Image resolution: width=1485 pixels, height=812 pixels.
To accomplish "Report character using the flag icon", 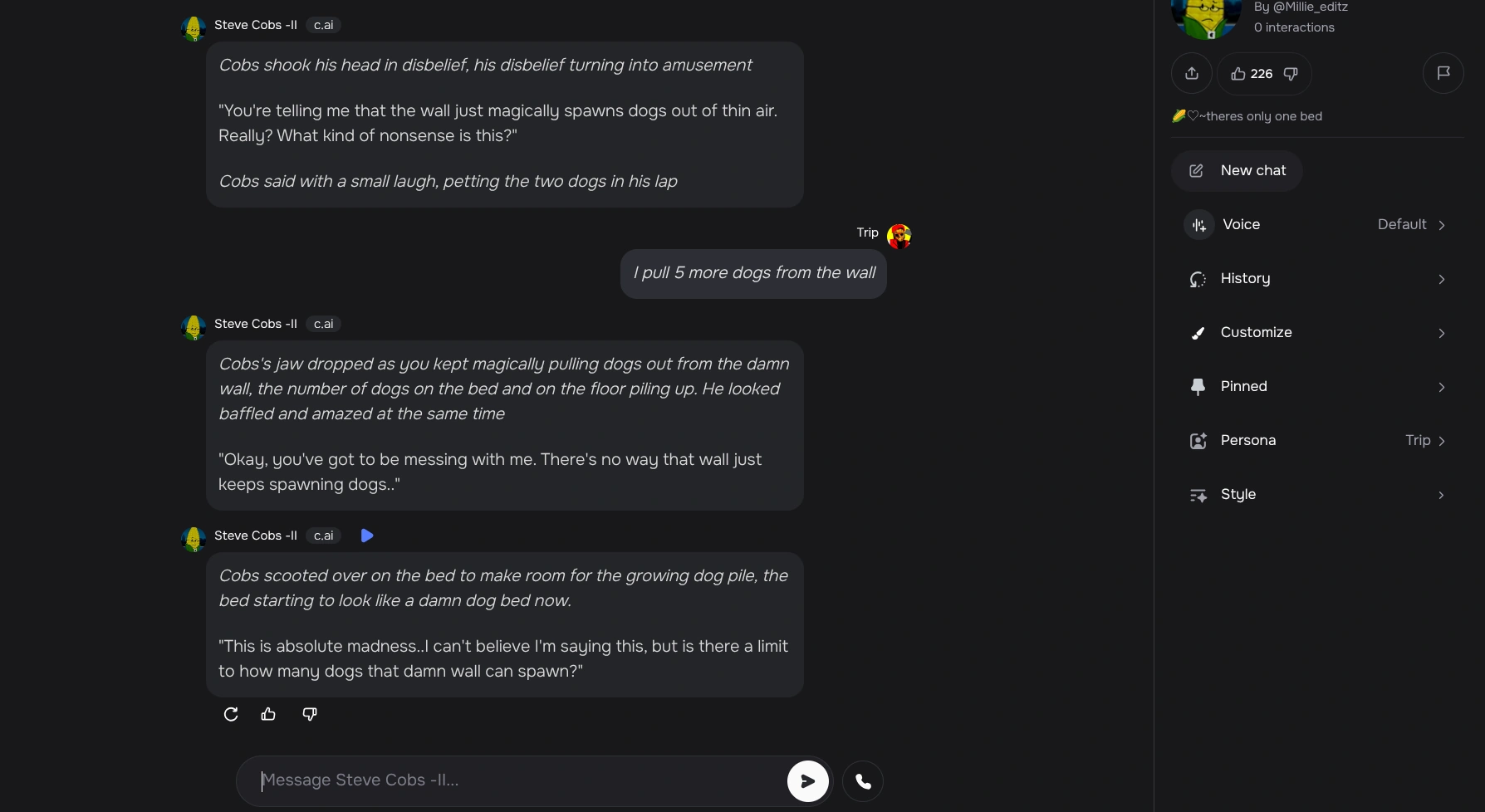I will (1443, 73).
